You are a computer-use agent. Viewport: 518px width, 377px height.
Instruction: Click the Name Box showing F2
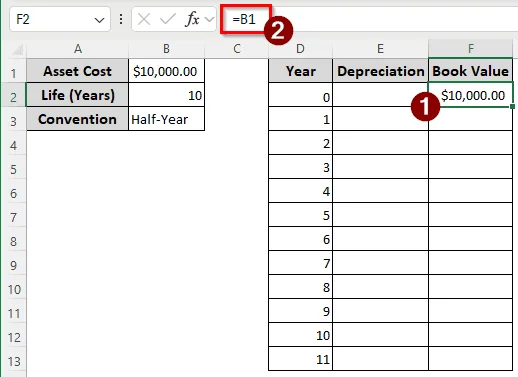pos(60,19)
